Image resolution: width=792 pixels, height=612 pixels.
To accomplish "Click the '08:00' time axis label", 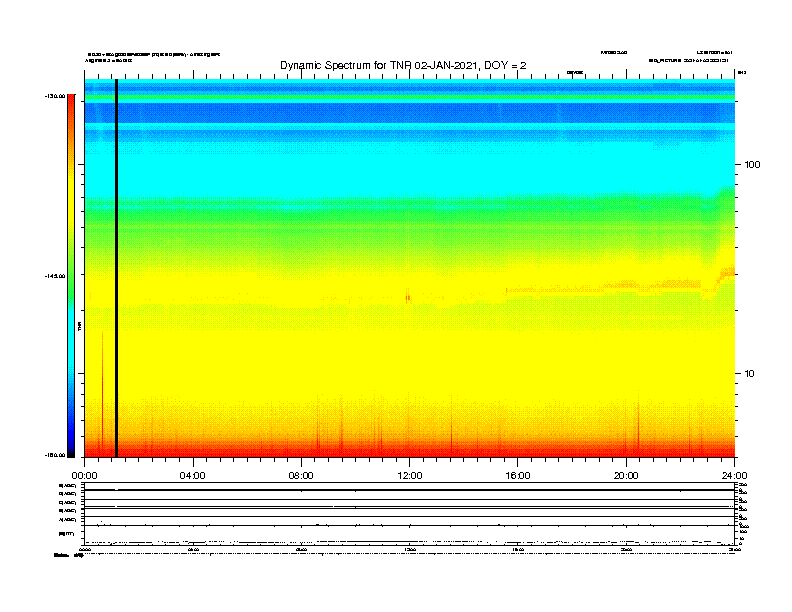I will (x=301, y=476).
